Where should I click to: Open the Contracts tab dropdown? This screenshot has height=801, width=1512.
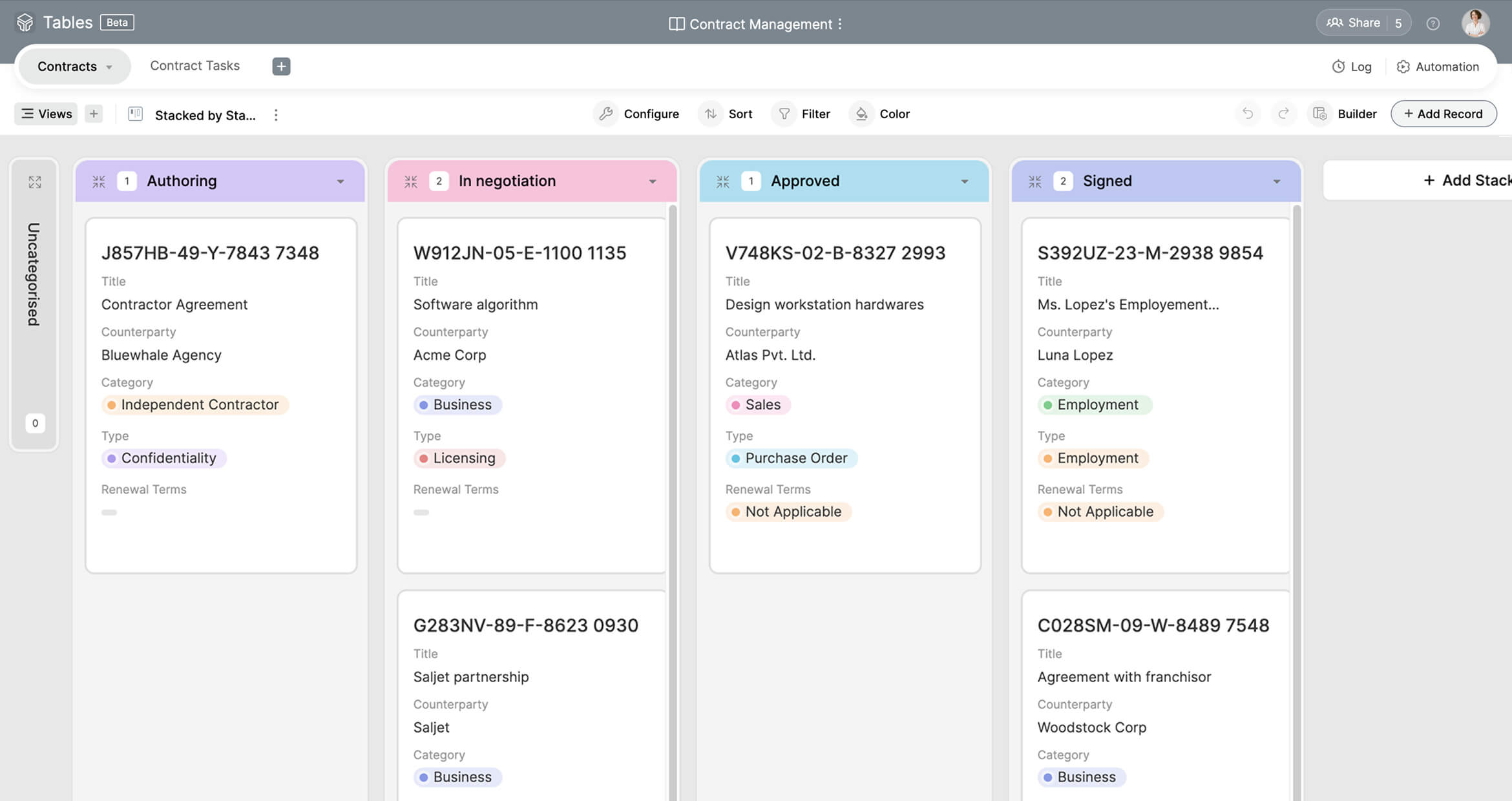pyautogui.click(x=109, y=67)
